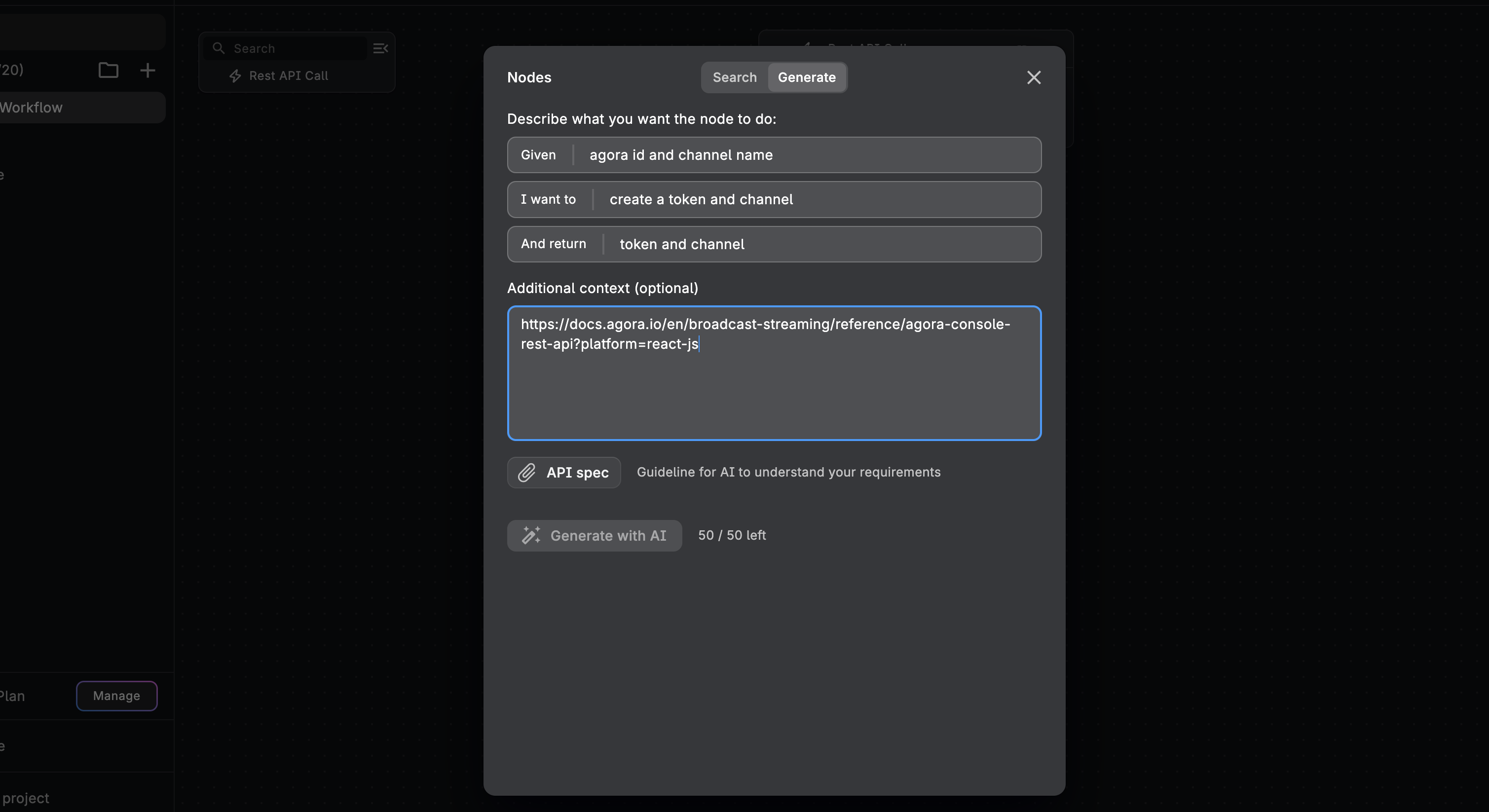Screen dimensions: 1489x812
Task: Click the lightning bolt Rest API Call icon
Action: 235,75
